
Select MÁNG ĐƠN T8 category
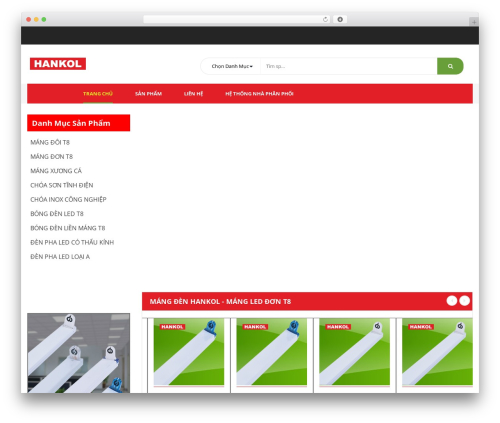[51, 157]
